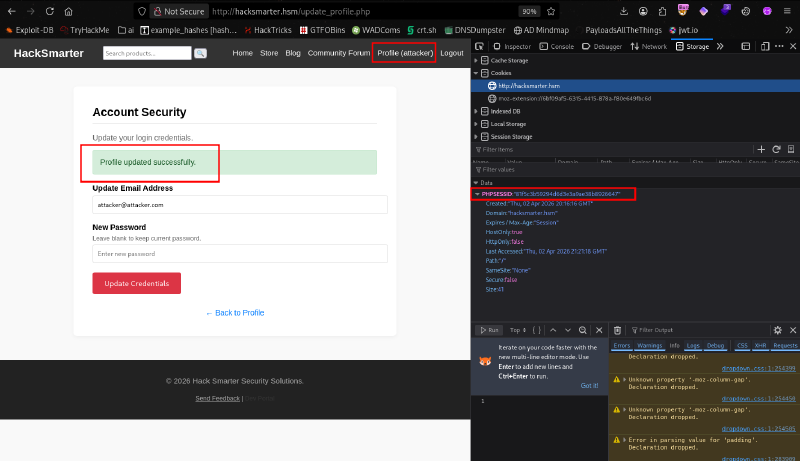The height and width of the screenshot is (461, 800).
Task: Run the console code with Run button
Action: click(489, 330)
